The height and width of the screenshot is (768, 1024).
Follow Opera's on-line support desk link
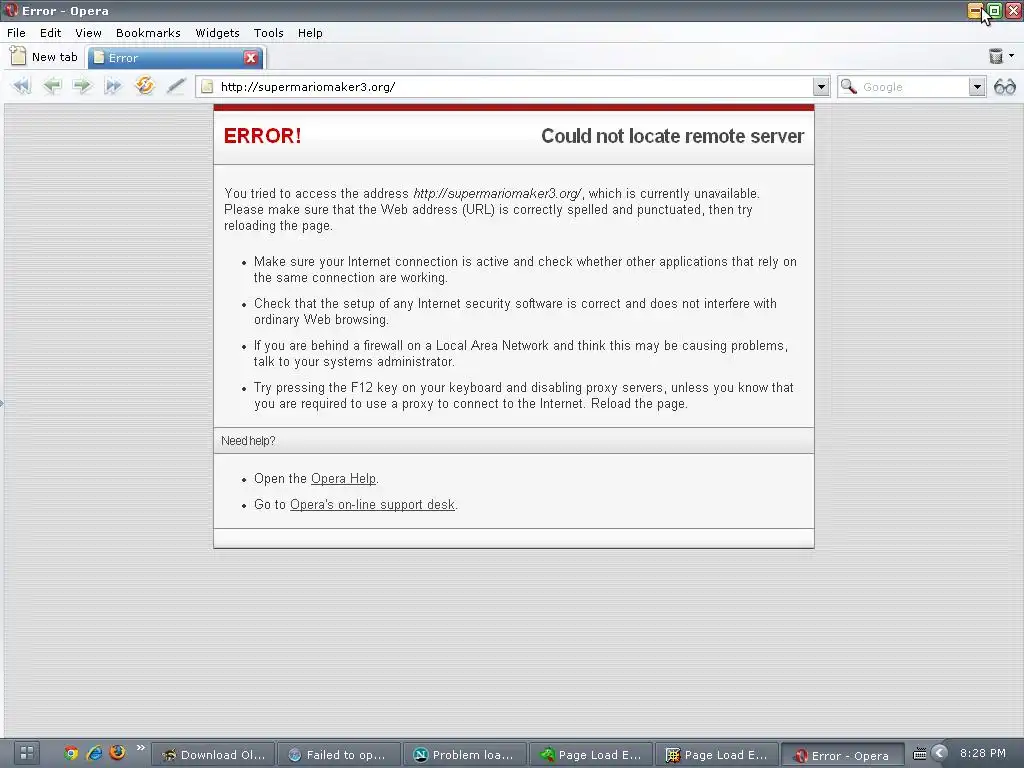[x=372, y=505]
